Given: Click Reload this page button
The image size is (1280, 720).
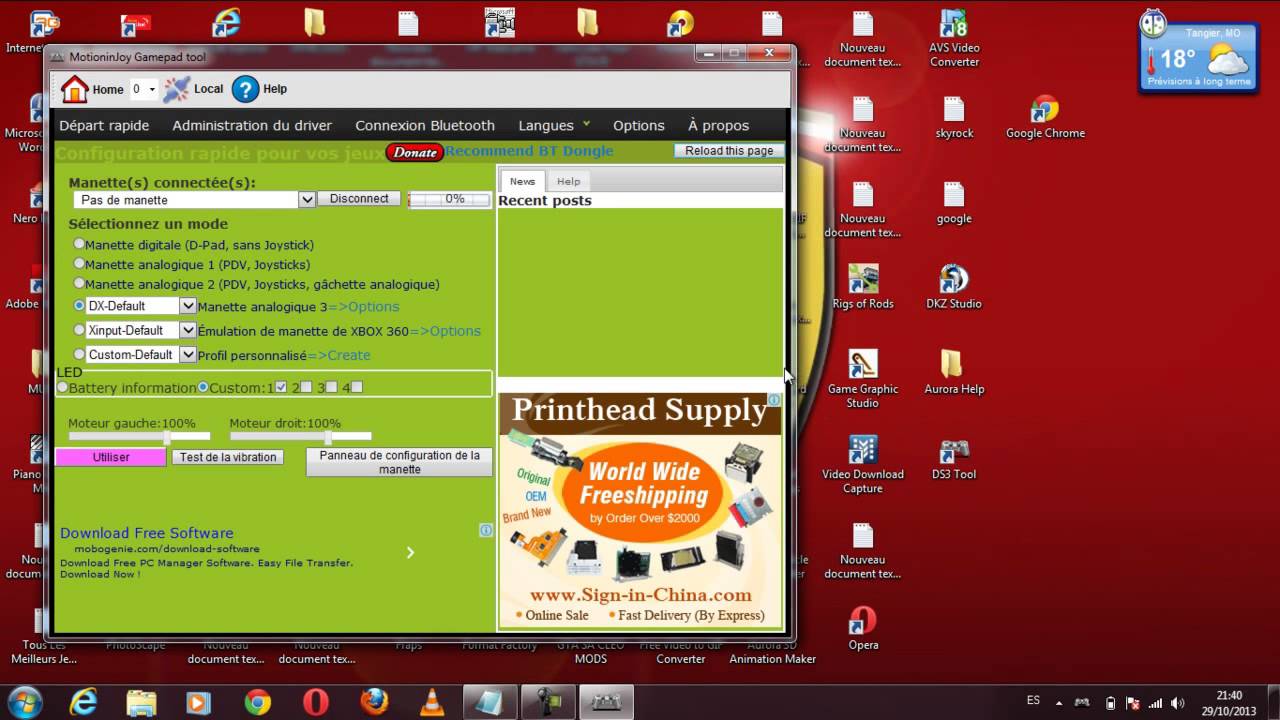Looking at the screenshot, I should coord(729,150).
